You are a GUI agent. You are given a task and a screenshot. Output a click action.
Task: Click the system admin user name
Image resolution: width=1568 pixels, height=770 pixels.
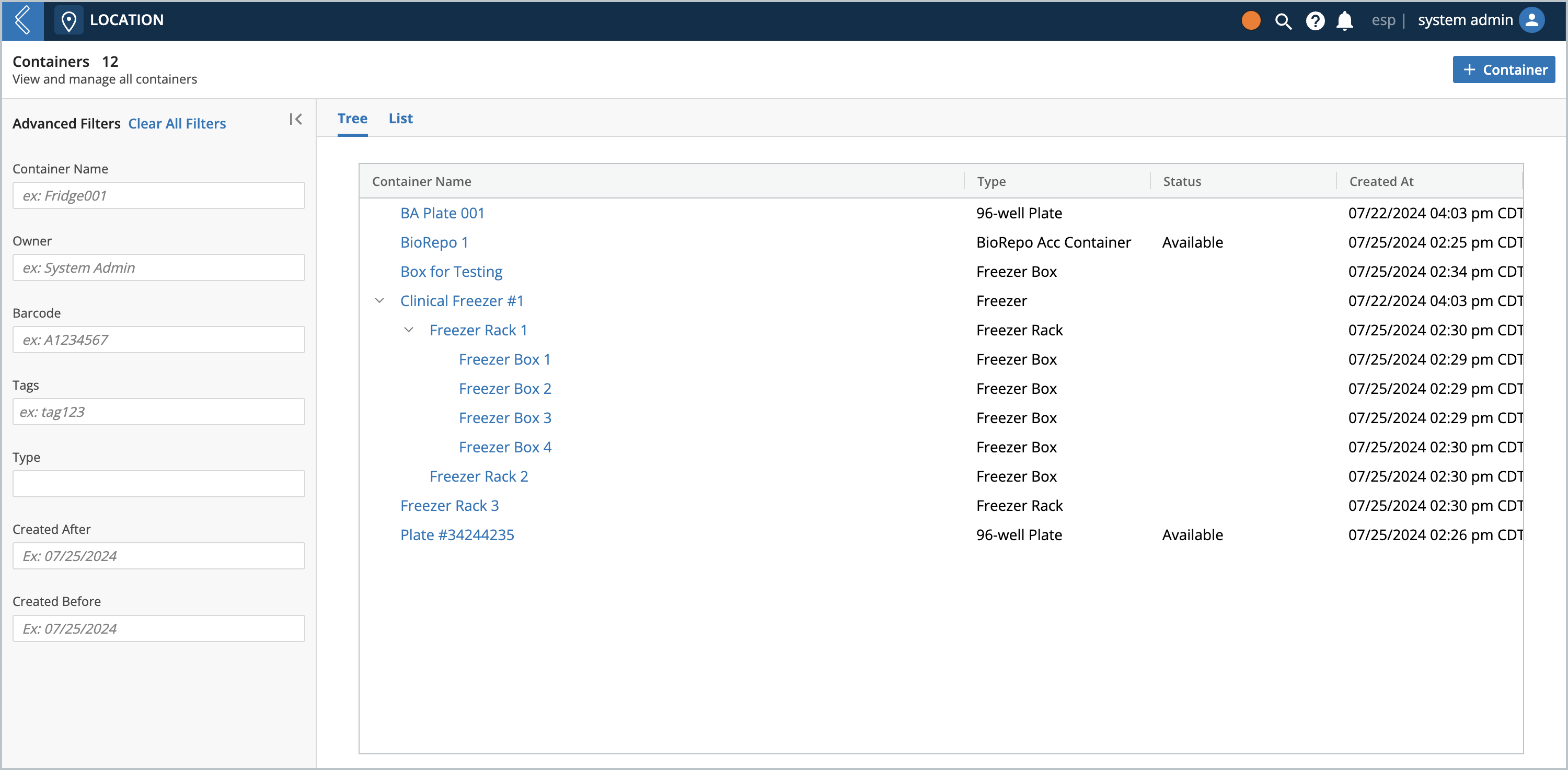1465,20
